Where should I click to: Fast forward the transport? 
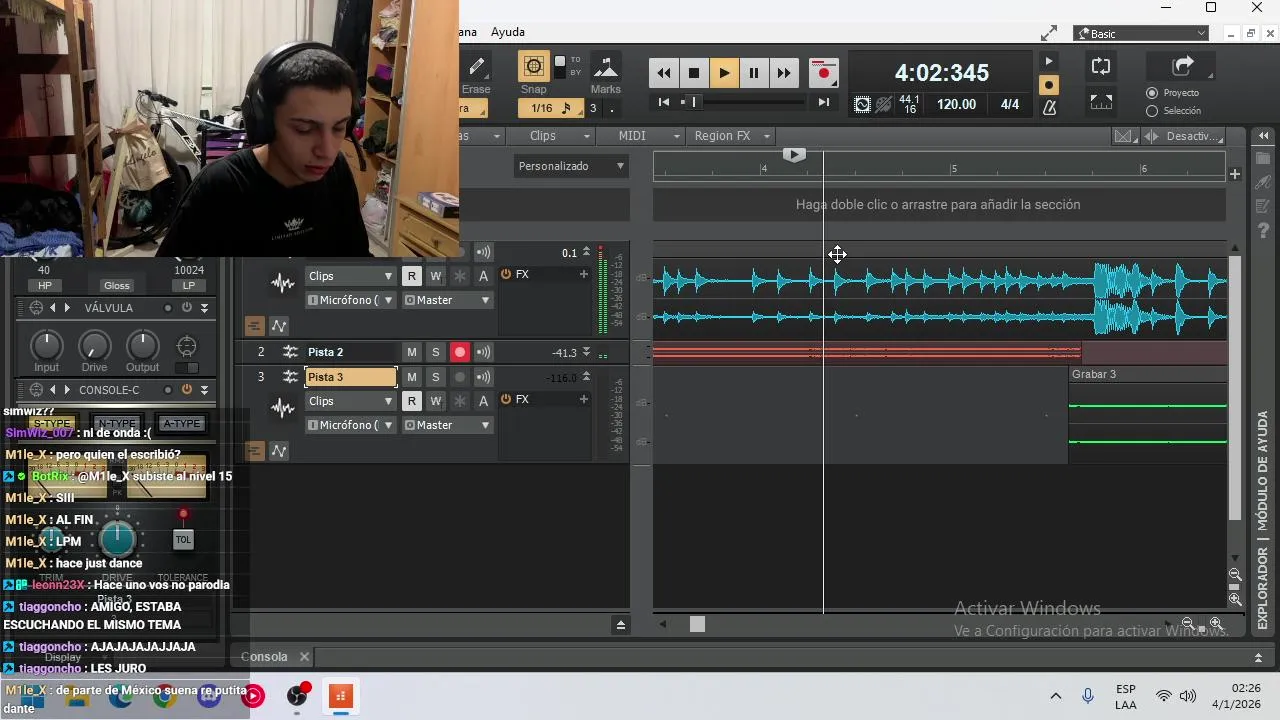784,73
